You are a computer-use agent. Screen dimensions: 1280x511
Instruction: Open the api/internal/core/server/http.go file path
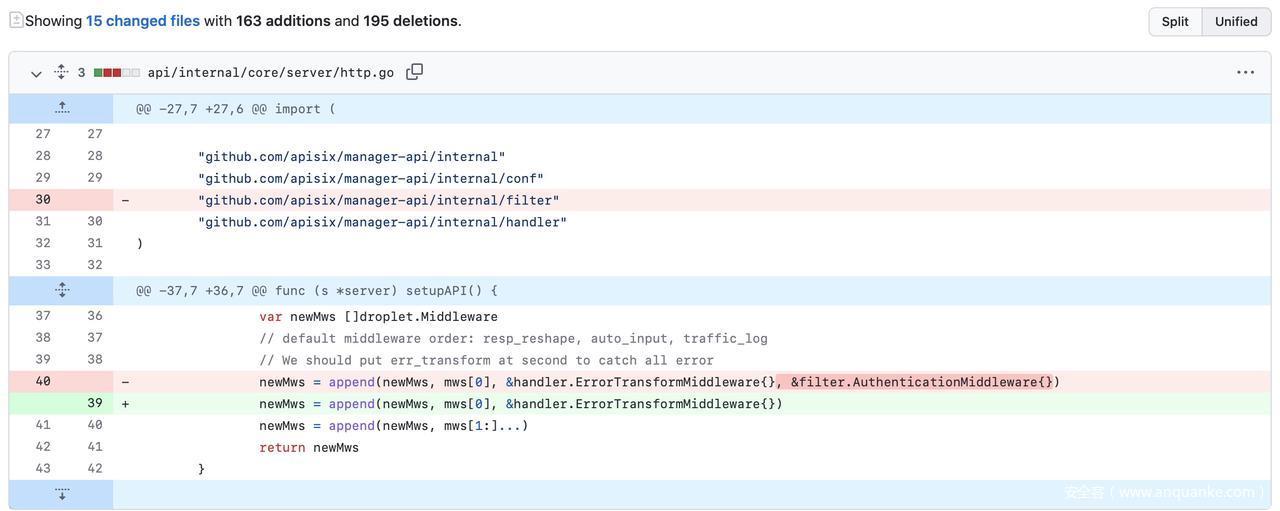tap(270, 73)
